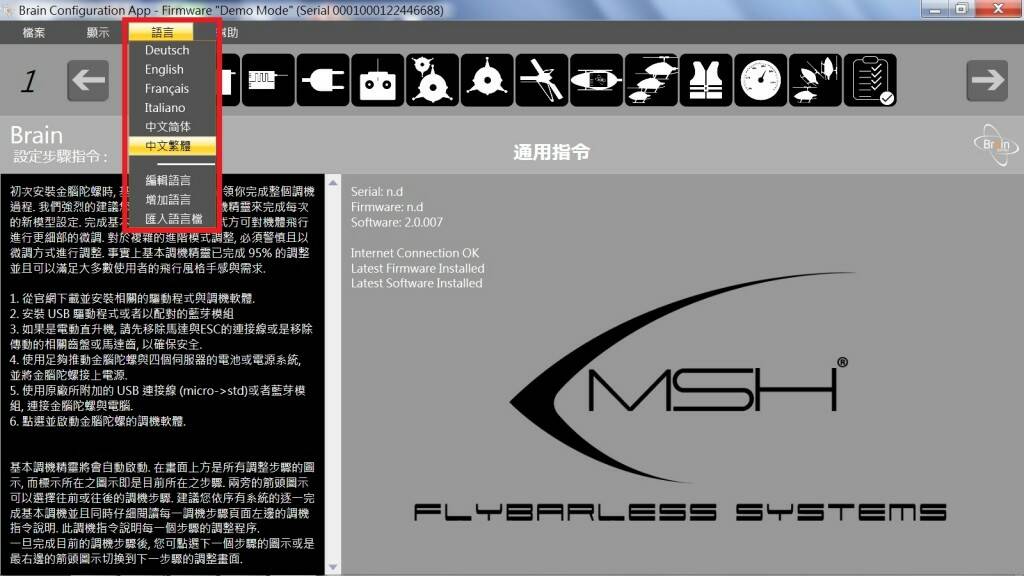Open the power plug connector step icon

(323, 80)
